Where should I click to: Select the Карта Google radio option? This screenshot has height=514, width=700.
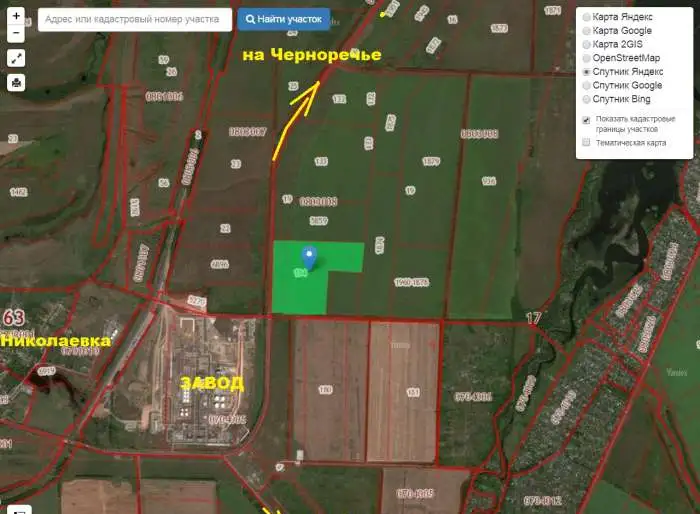click(587, 31)
